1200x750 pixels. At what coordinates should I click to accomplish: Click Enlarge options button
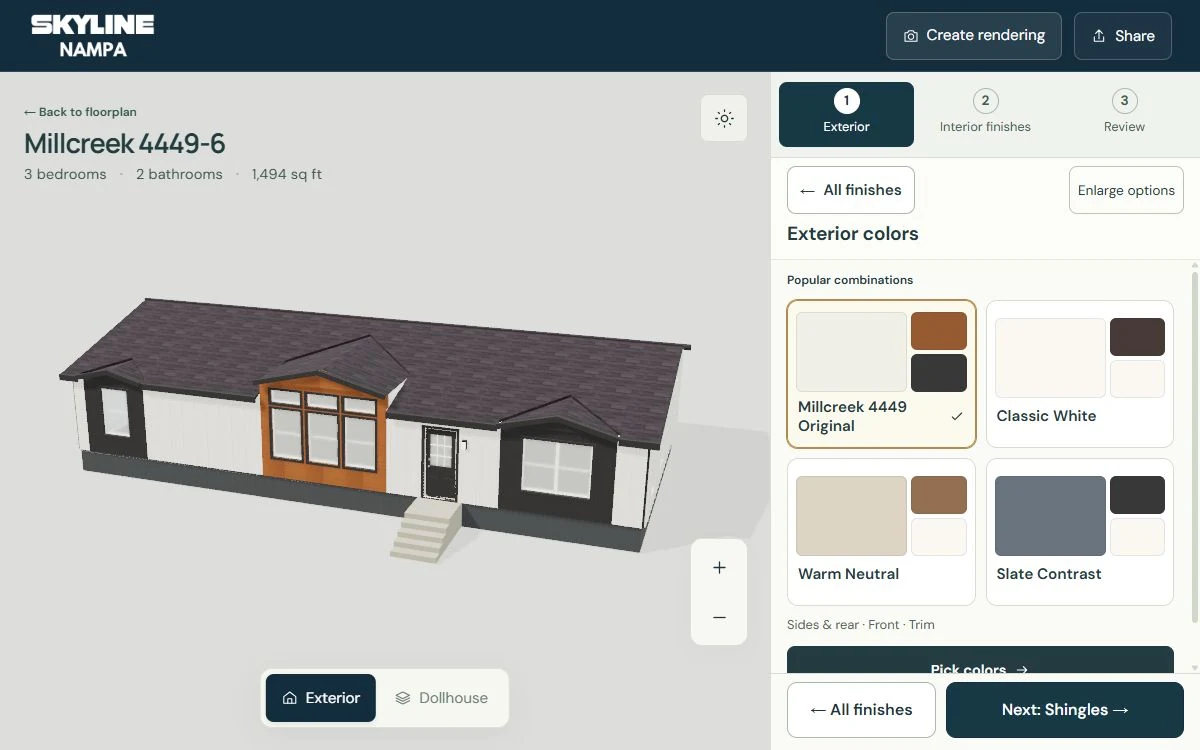[1126, 190]
